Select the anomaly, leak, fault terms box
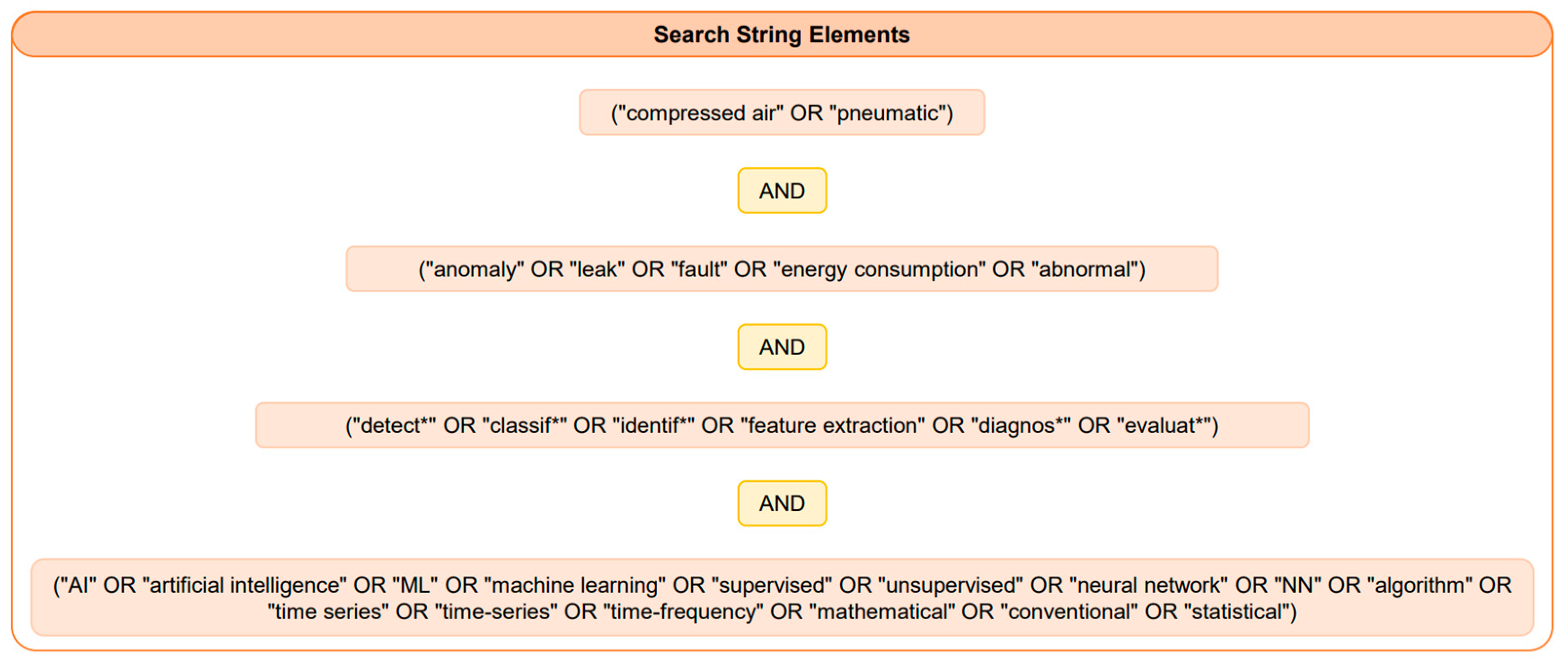Screen dimensions: 1568x668 tap(782, 269)
